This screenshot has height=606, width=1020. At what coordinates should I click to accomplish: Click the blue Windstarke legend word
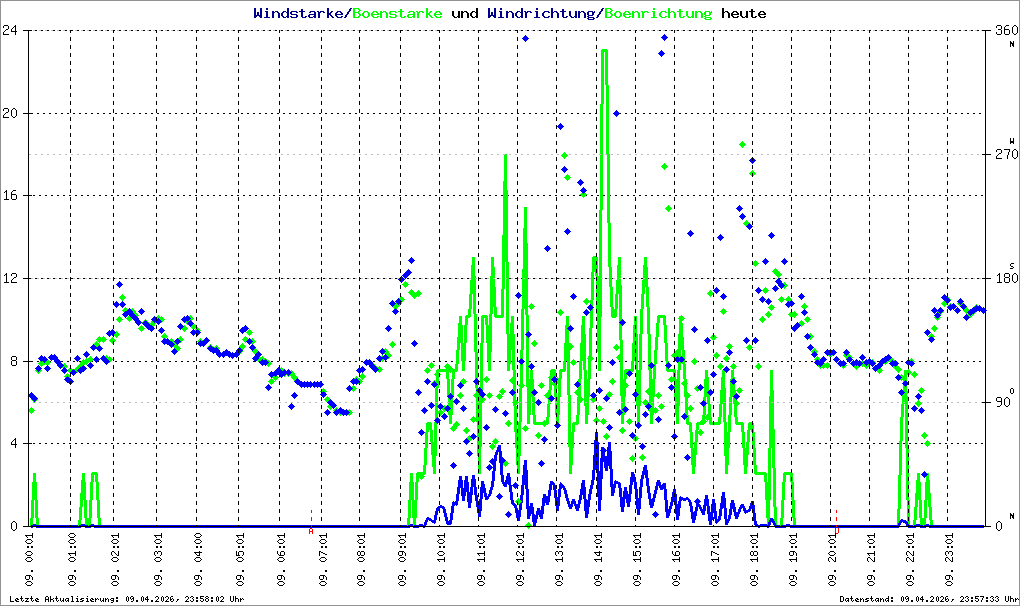tap(299, 14)
